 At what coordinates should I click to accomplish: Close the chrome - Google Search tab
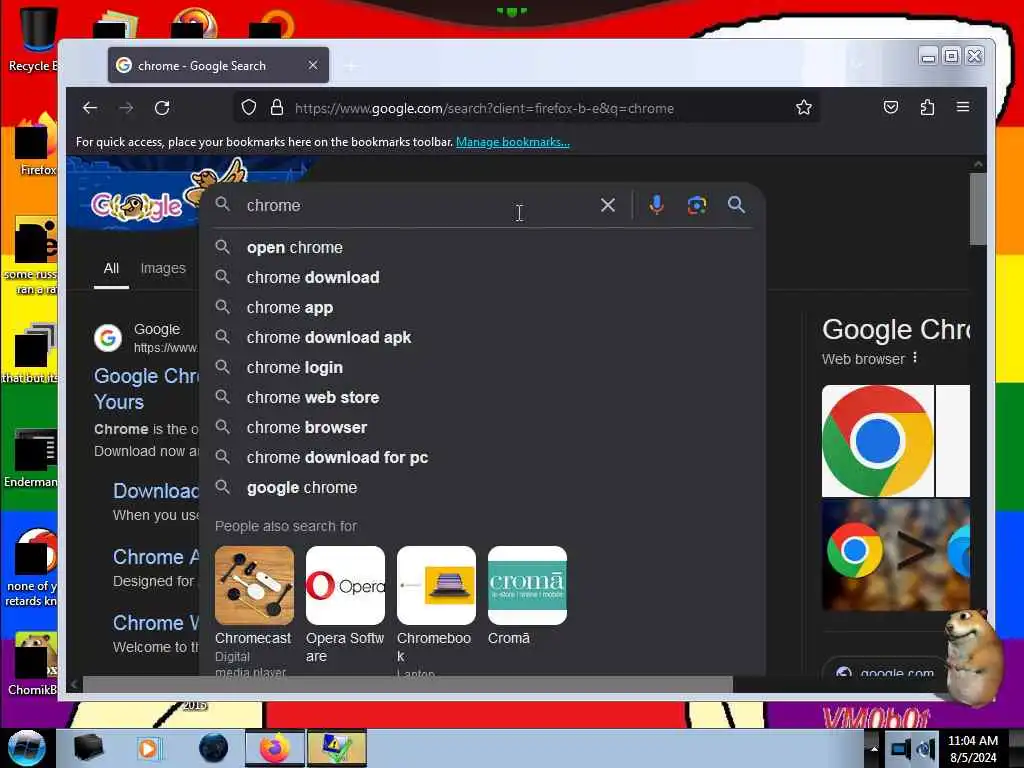[313, 65]
